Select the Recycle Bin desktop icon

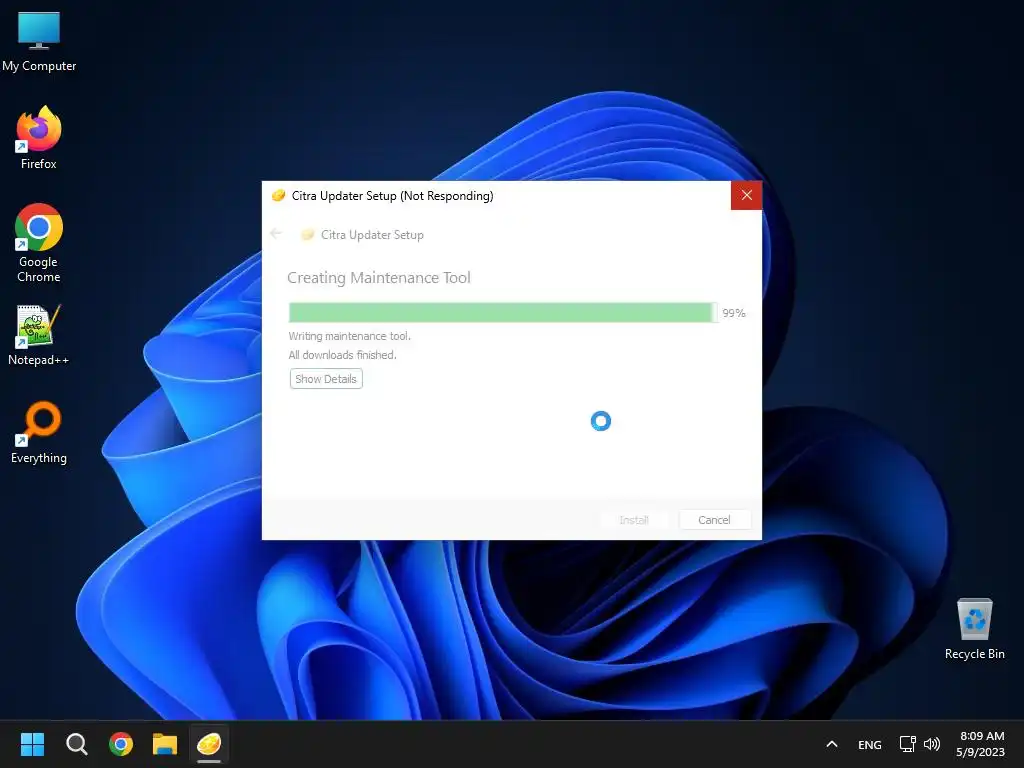pyautogui.click(x=974, y=629)
